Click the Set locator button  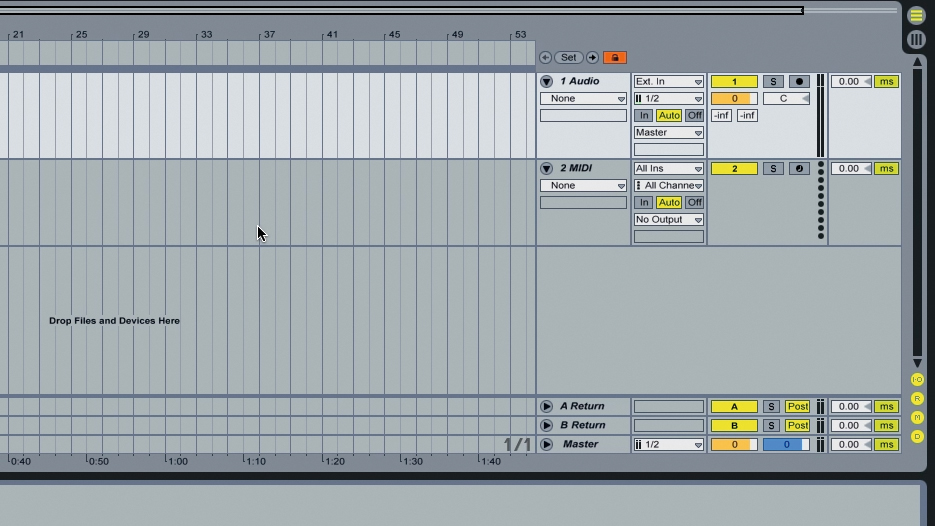569,57
